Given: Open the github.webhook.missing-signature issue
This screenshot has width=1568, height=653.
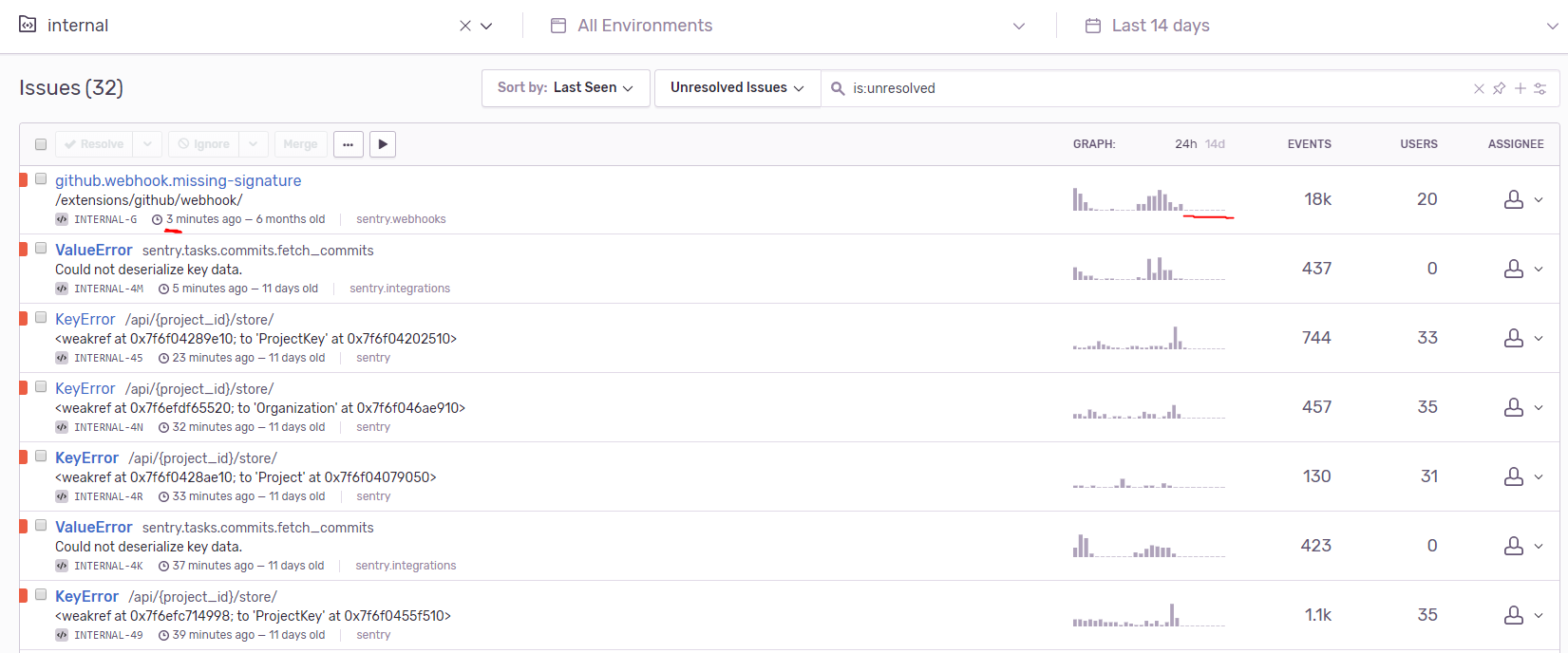Looking at the screenshot, I should 178,180.
